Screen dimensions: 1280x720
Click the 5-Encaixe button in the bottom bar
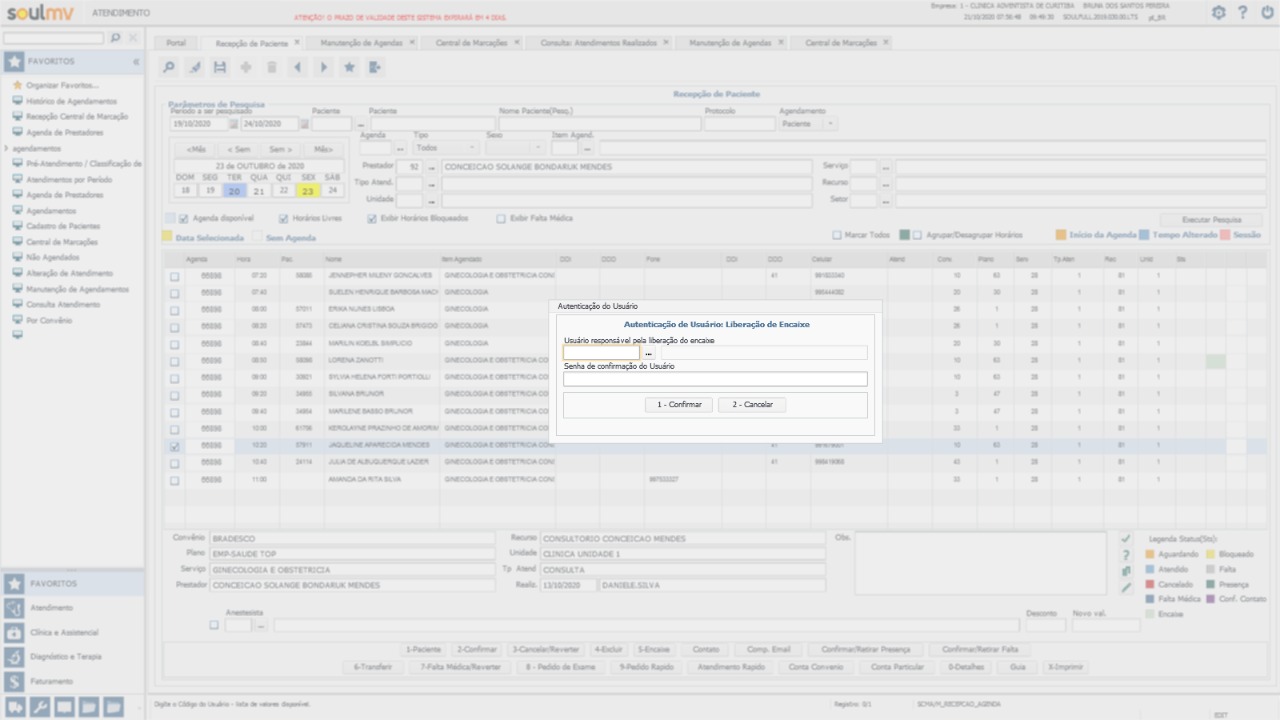pos(656,649)
